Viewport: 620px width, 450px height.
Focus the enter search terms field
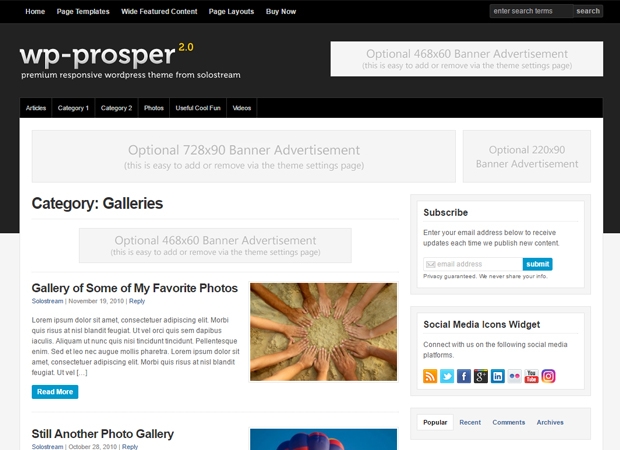tap(531, 11)
